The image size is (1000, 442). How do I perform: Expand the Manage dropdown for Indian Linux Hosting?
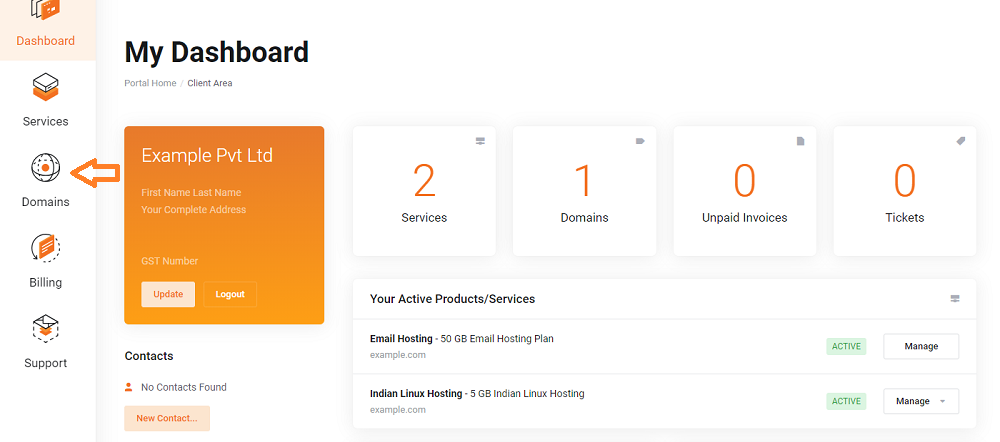coord(942,401)
